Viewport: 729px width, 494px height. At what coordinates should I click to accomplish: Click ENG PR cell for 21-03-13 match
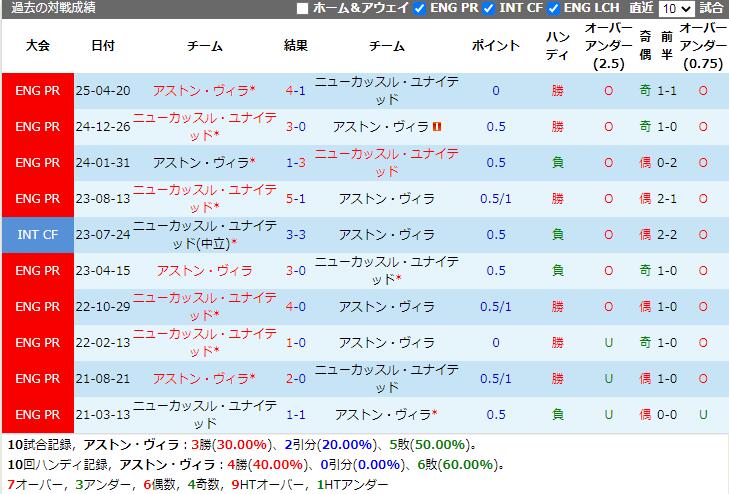(38, 415)
